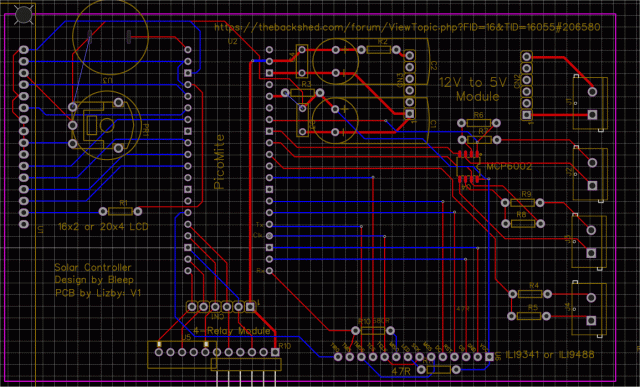Select the 47R resistor at bottom
The width and height of the screenshot is (640, 387).
(x=439, y=369)
